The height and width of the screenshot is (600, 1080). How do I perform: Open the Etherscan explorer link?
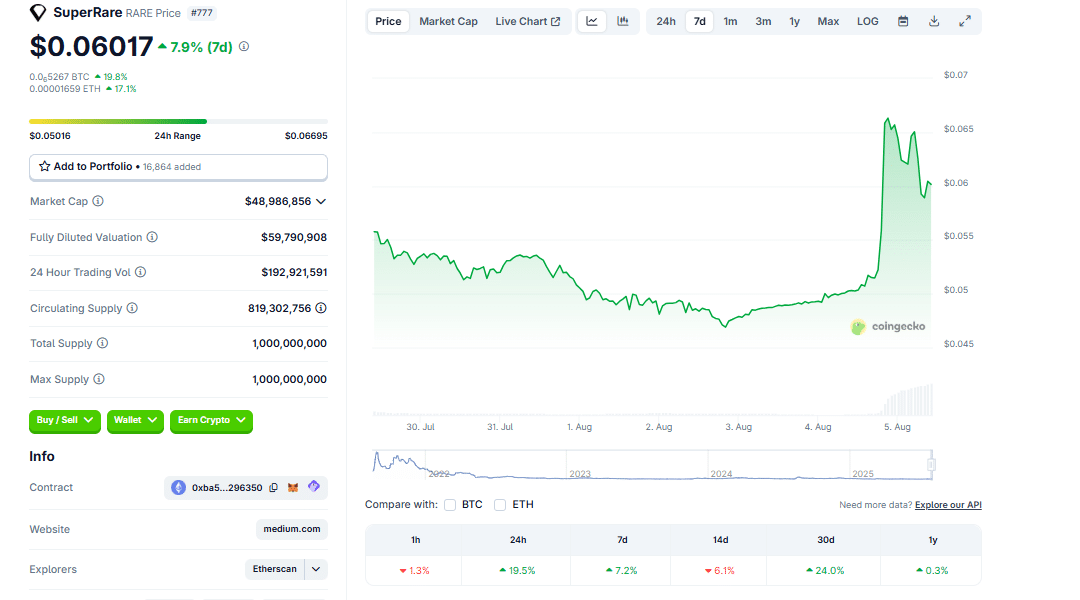275,569
